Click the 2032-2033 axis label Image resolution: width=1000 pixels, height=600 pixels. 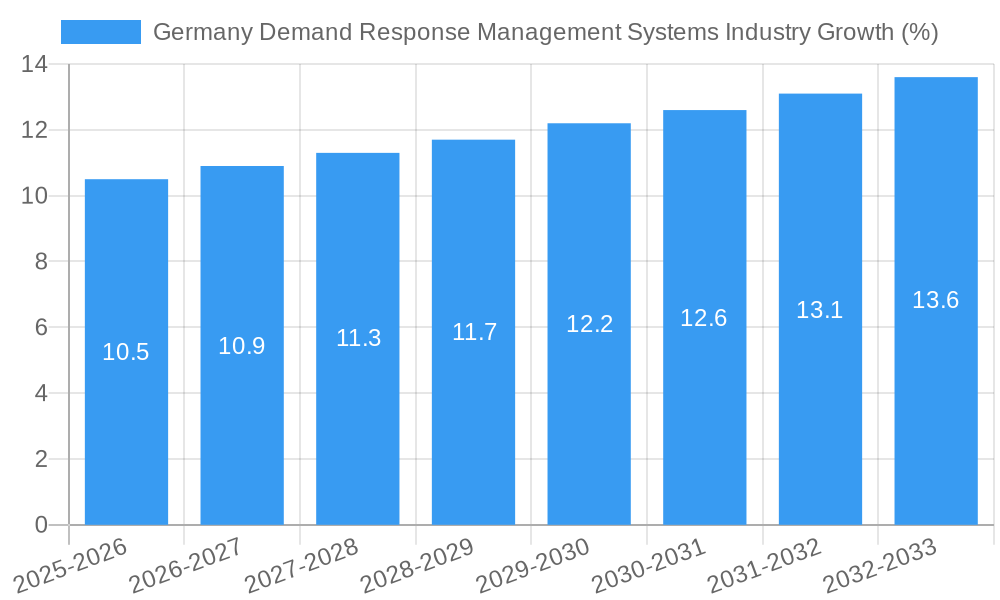[881, 566]
